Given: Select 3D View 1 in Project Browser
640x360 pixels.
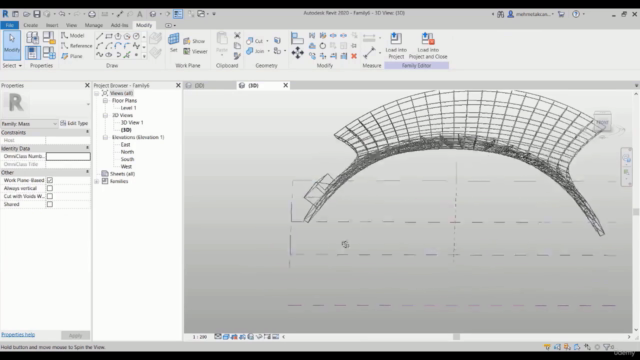Looking at the screenshot, I should click(132, 123).
